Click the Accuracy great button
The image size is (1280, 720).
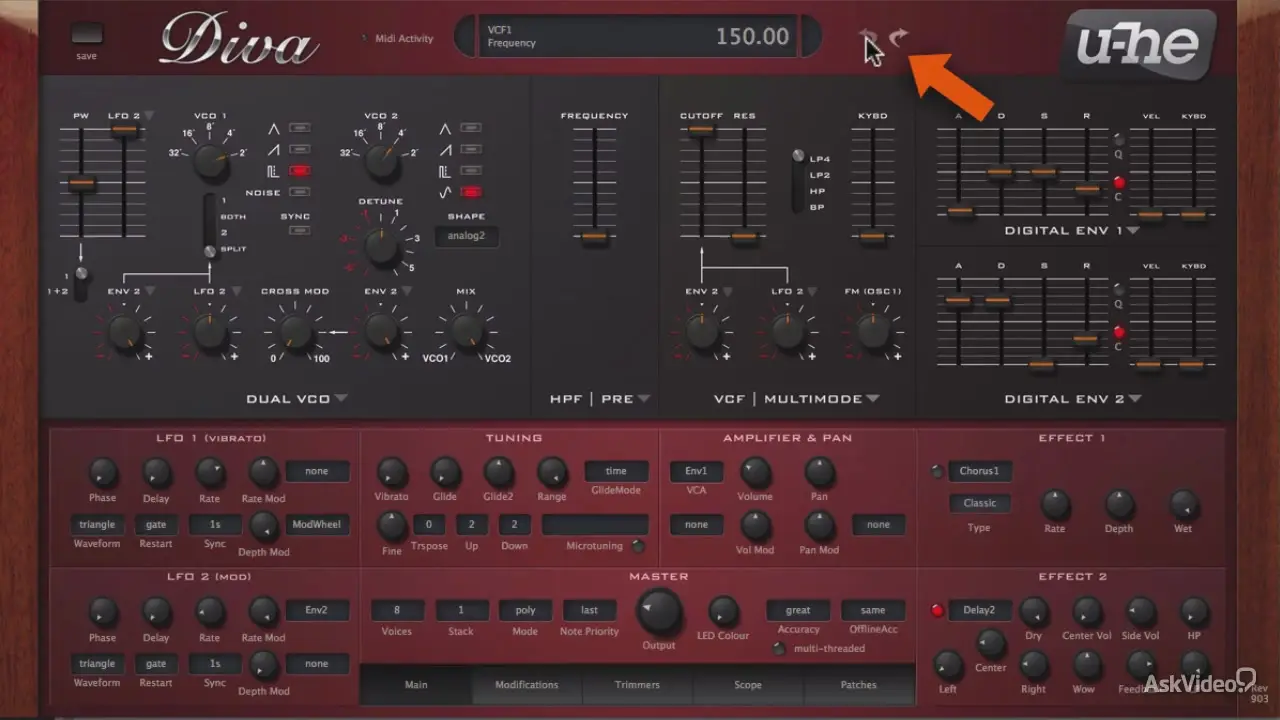point(798,610)
